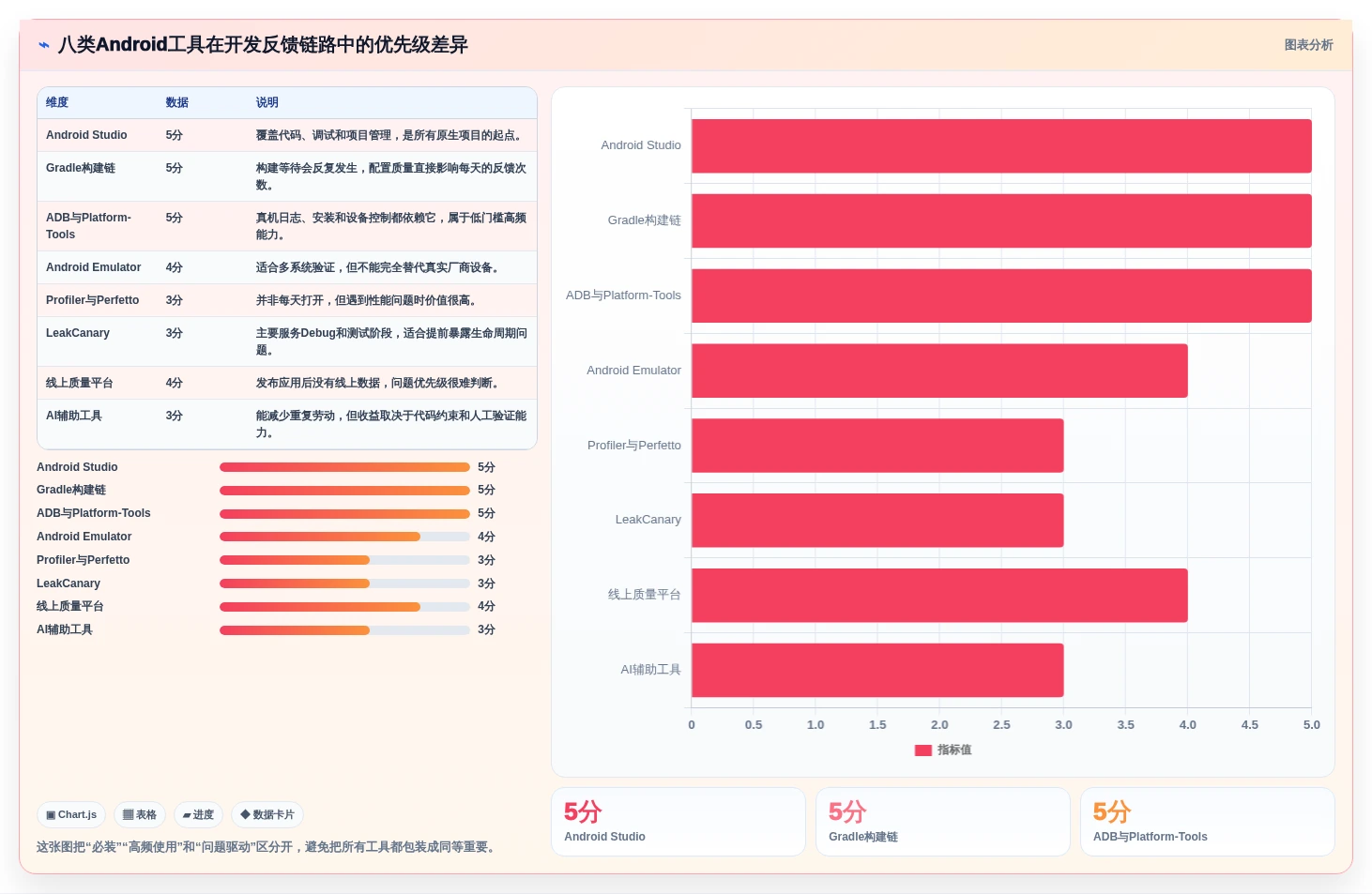
Task: Click the Android Emulator y-axis chart label
Action: click(634, 371)
